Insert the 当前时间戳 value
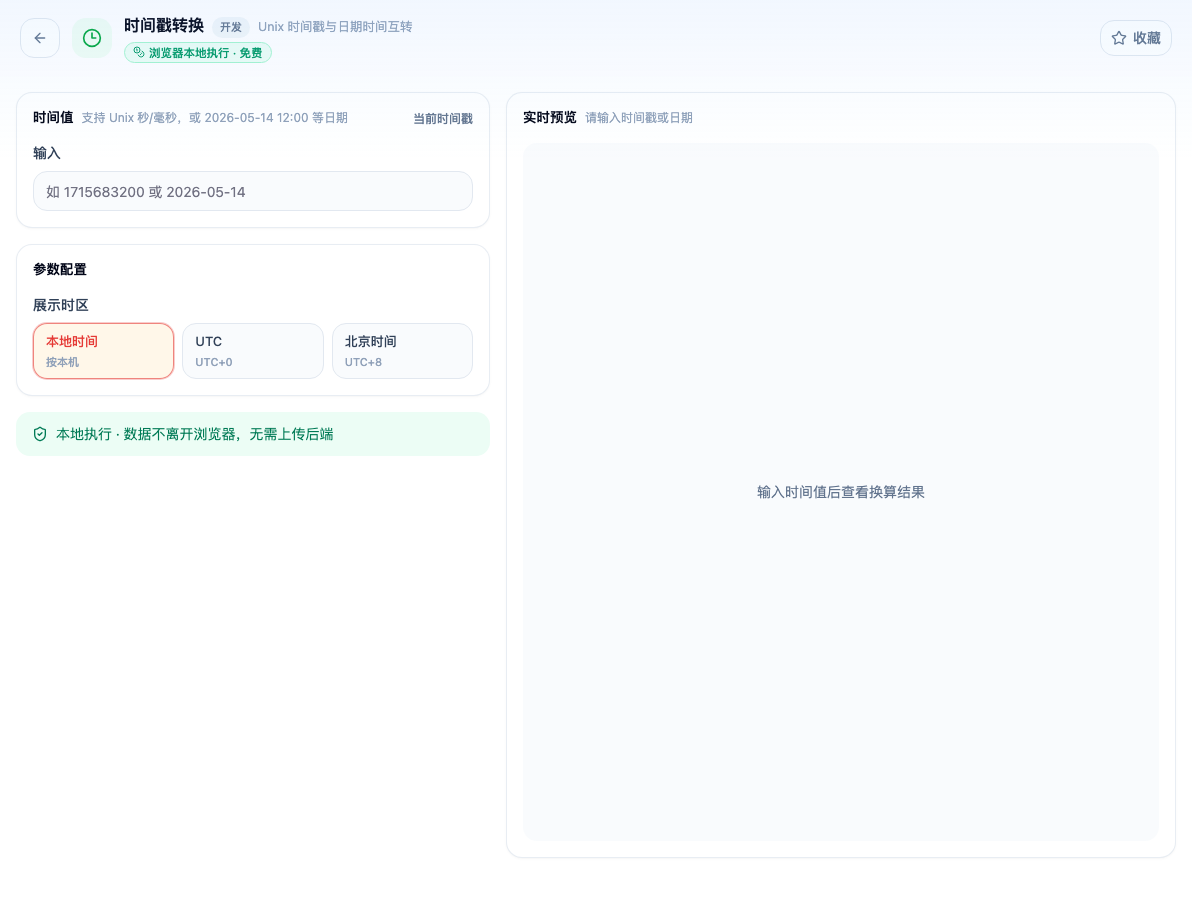Viewport: 1192px width, 900px height. 442,119
